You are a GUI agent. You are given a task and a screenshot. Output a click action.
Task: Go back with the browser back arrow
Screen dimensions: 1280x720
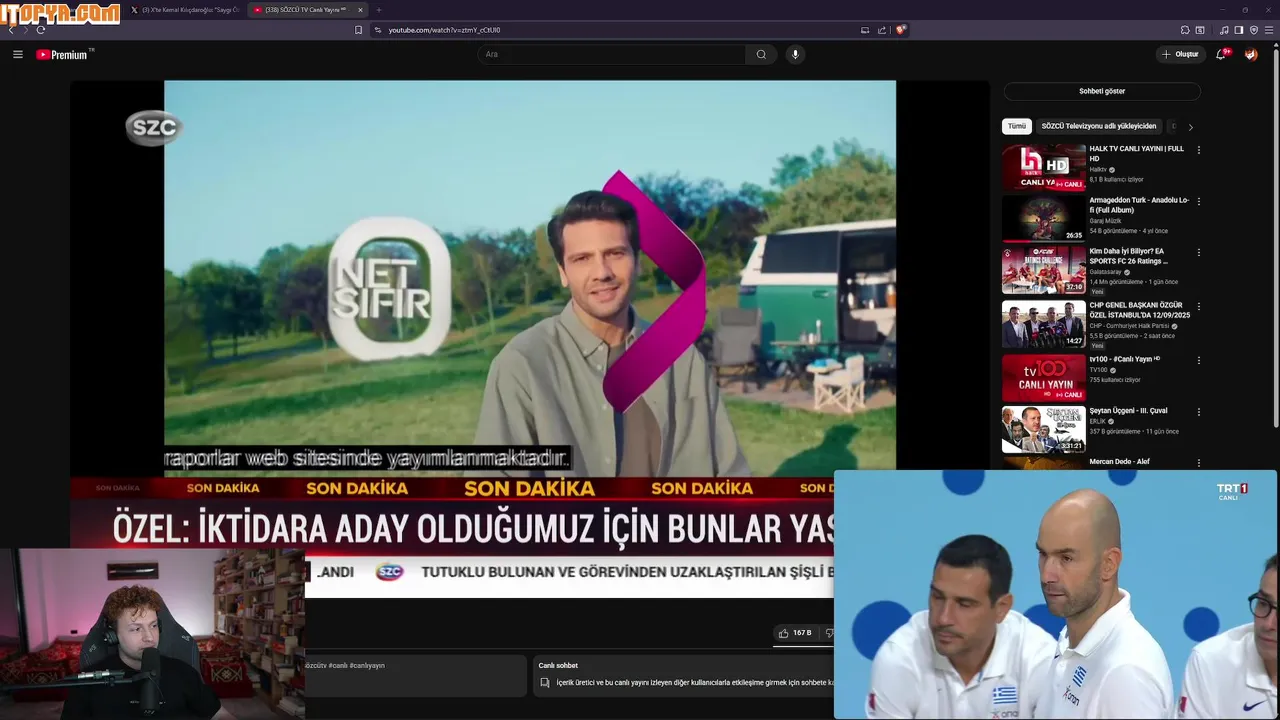(11, 30)
